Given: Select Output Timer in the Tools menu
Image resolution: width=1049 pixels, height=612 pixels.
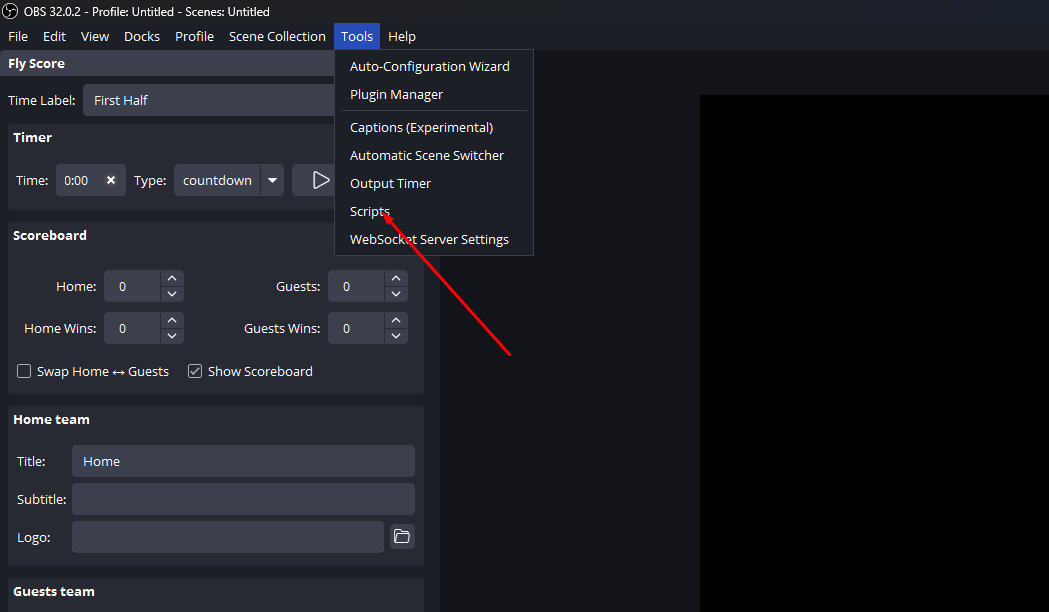Looking at the screenshot, I should [x=390, y=183].
